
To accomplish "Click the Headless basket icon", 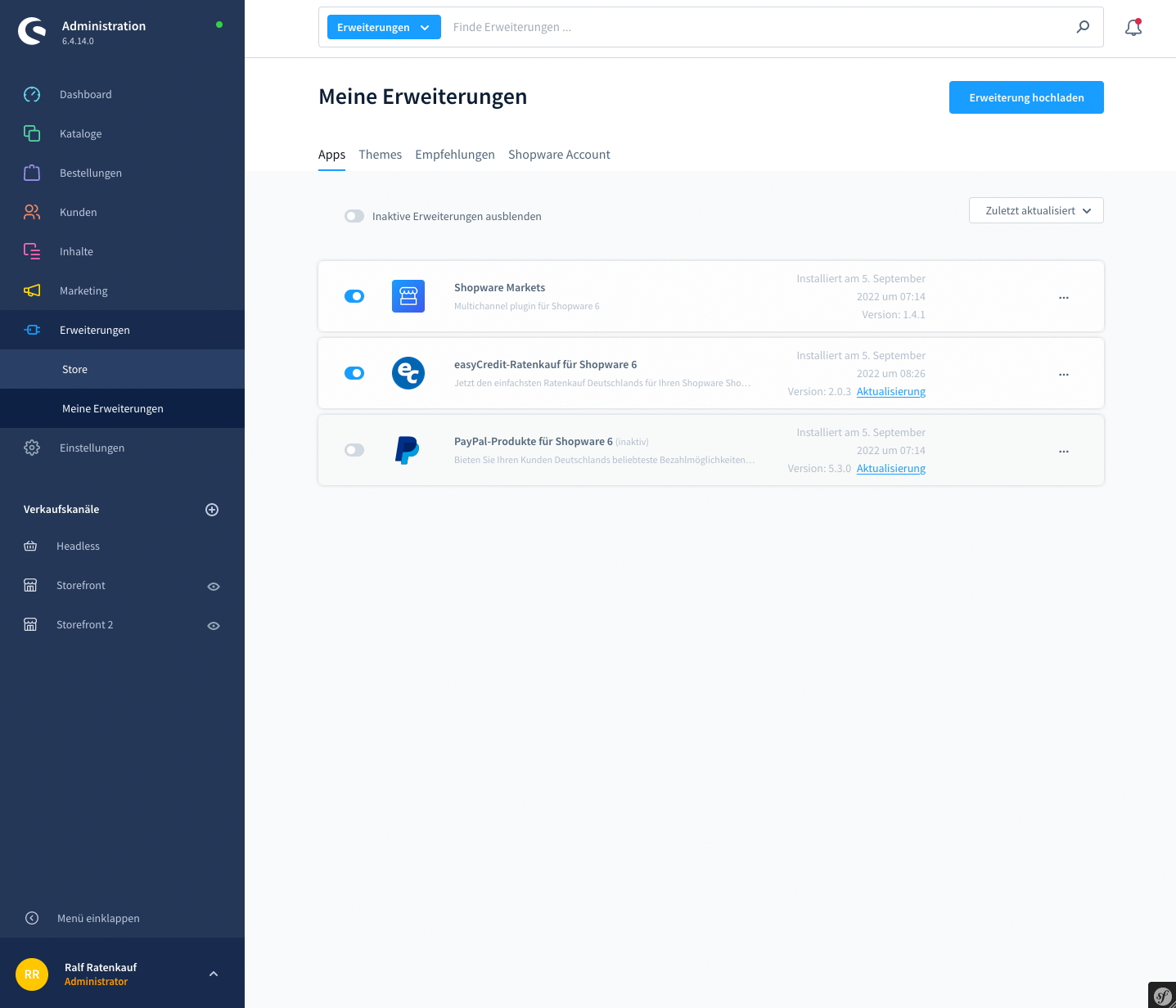I will pos(30,546).
